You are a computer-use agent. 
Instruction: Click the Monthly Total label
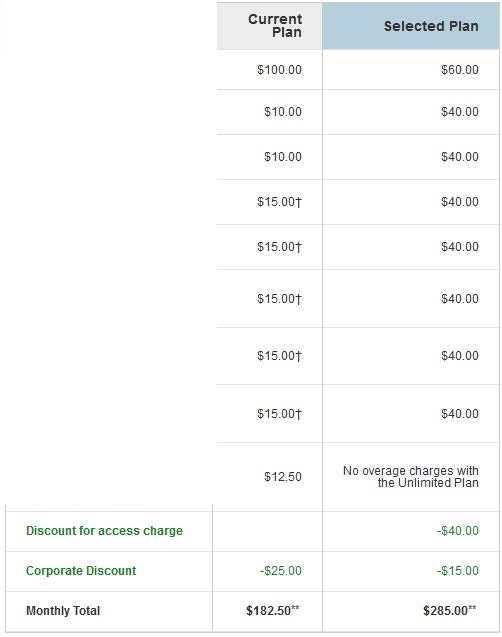[63, 610]
